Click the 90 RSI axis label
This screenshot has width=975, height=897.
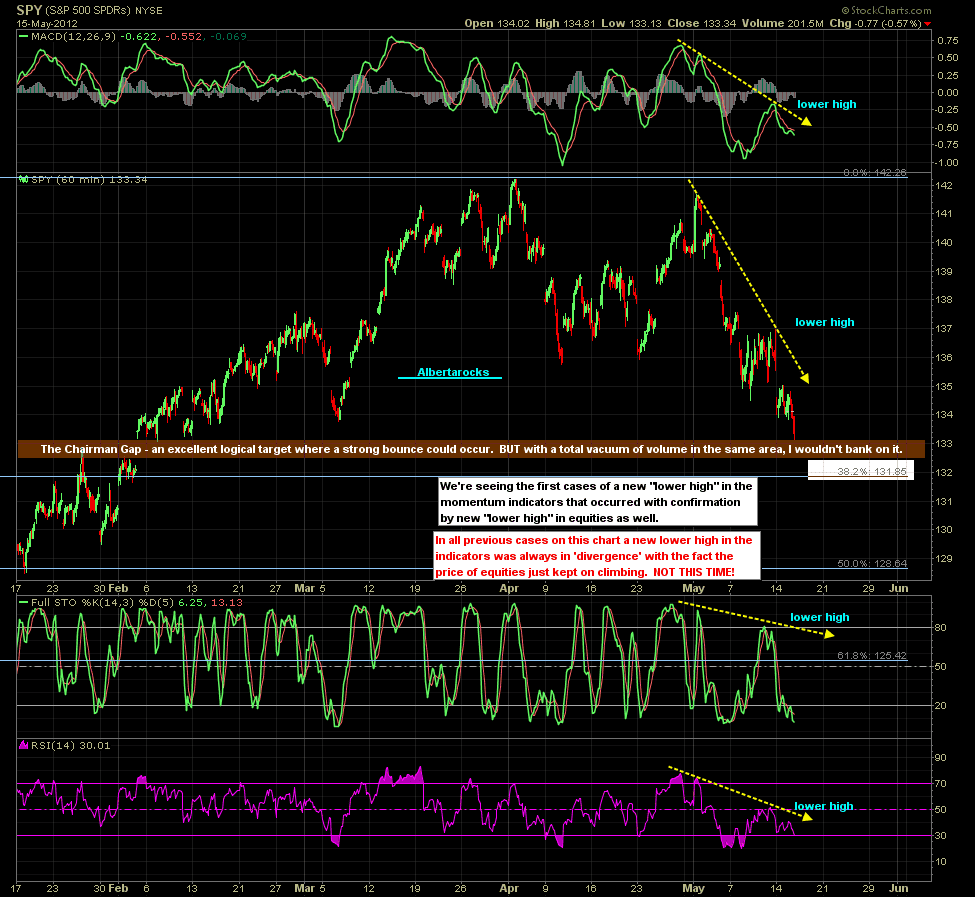coord(941,758)
